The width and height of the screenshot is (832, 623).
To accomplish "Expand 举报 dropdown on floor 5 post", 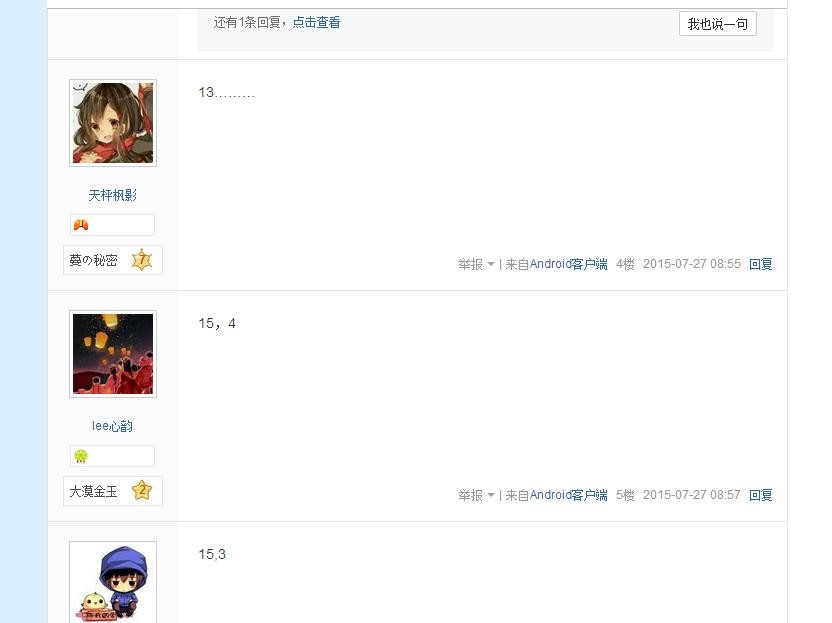I will (x=491, y=495).
